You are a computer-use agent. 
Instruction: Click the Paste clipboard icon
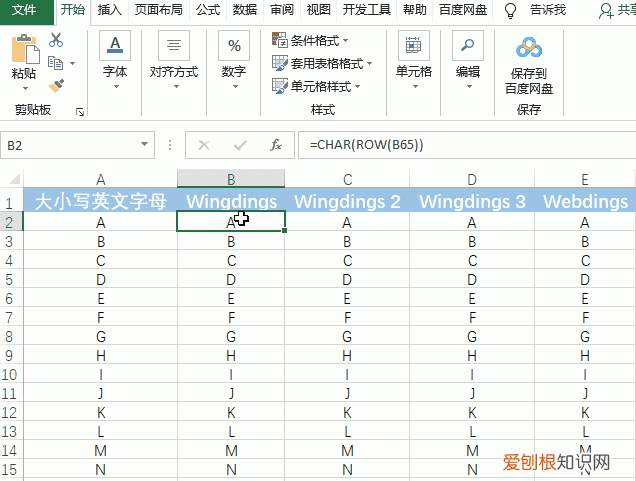[x=26, y=49]
